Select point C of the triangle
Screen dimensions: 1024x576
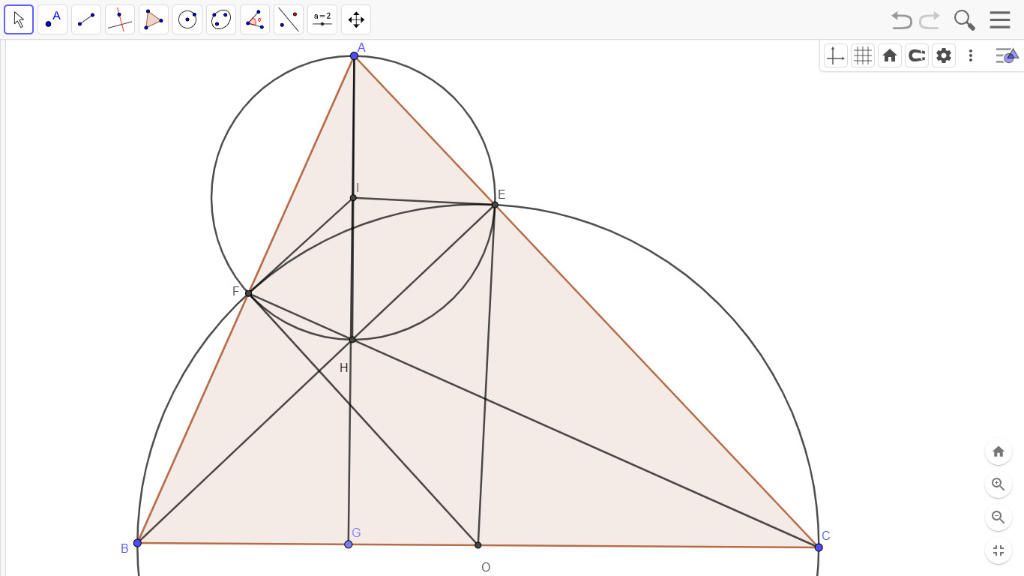click(818, 547)
